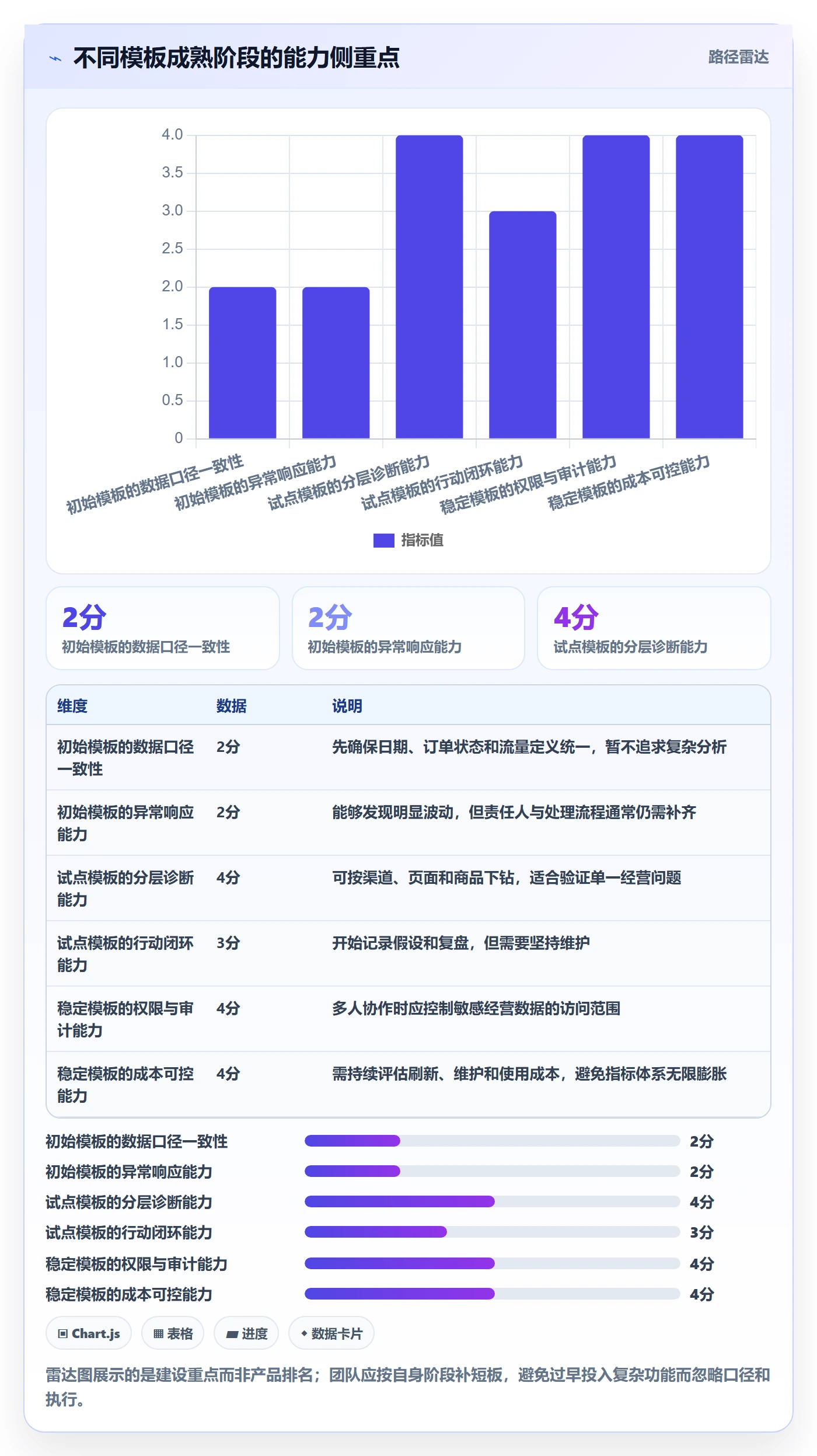
Task: Open the 2分 初始模板的数据口径一致性 card
Action: 163,628
